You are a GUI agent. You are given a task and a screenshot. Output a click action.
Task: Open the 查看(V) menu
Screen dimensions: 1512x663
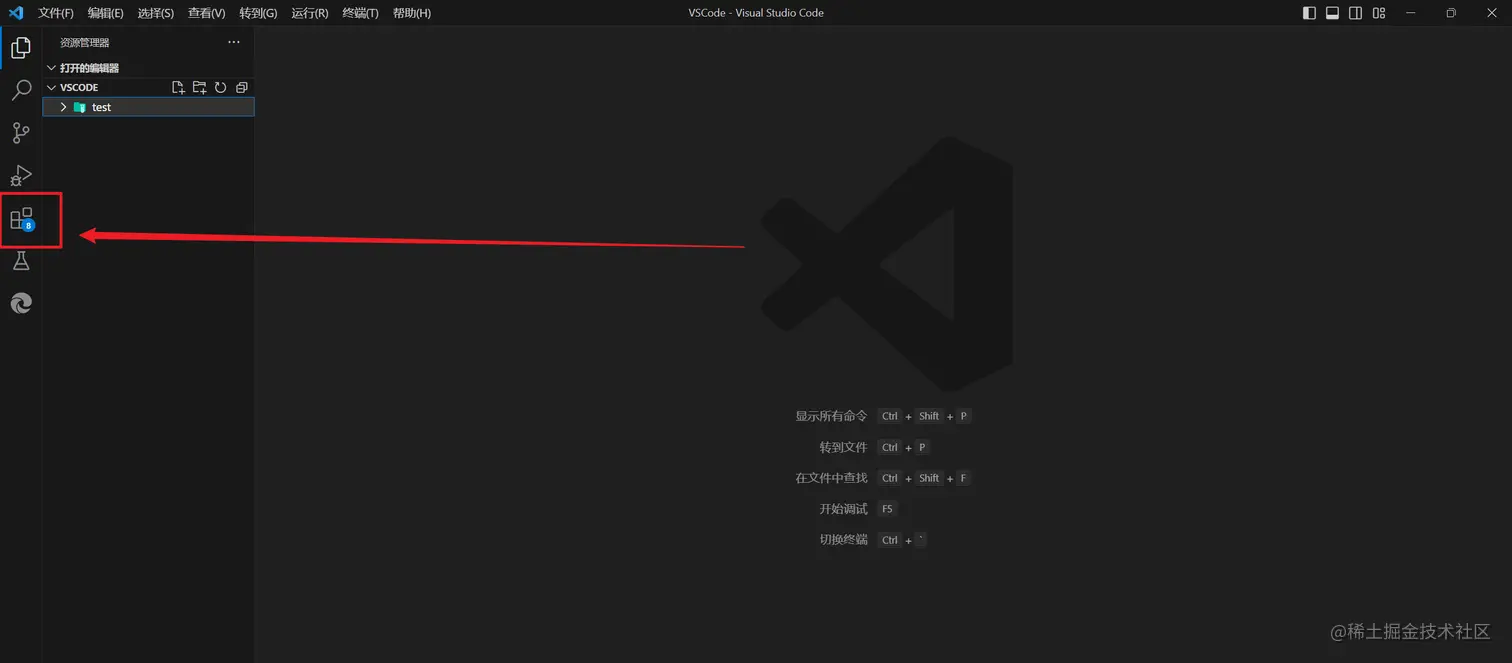tap(207, 13)
